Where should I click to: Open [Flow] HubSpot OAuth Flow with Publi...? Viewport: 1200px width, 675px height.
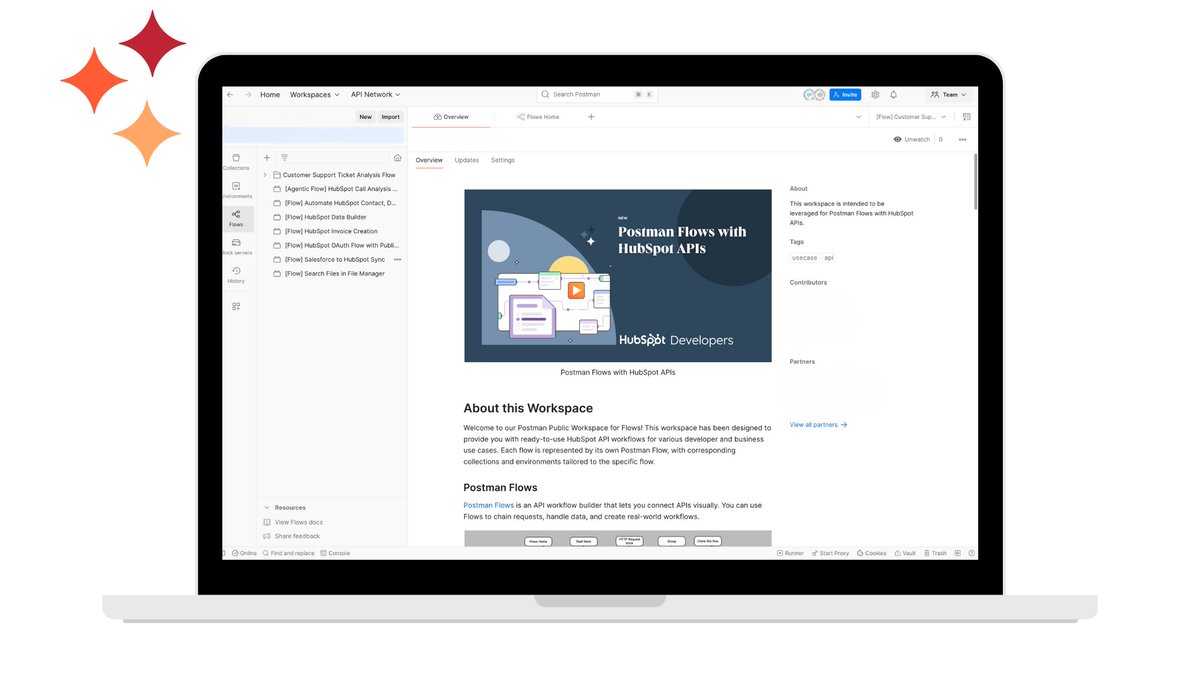point(336,245)
